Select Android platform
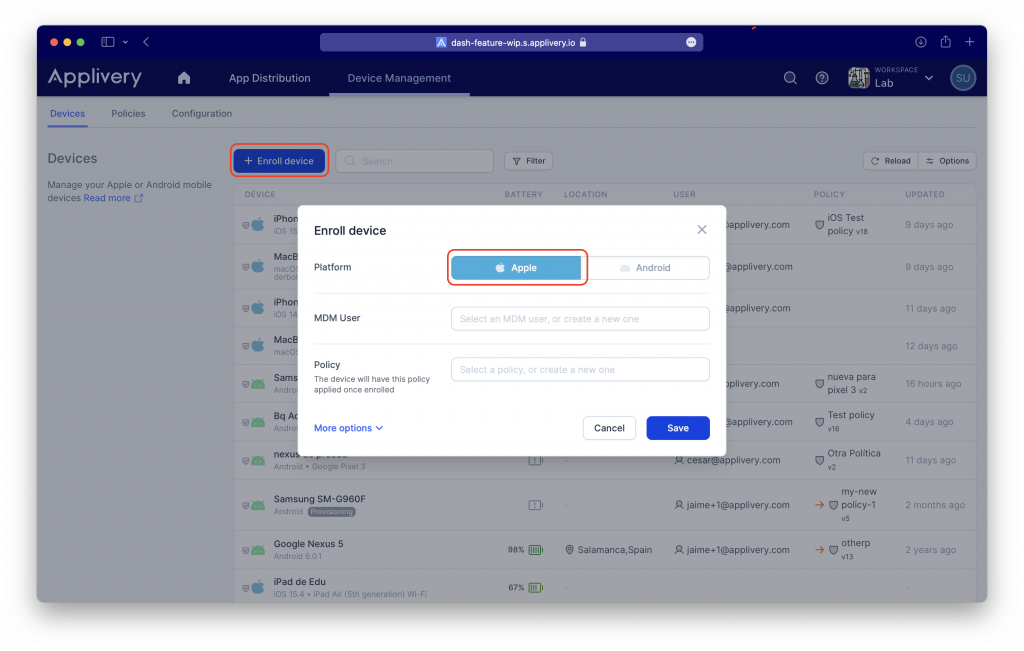This screenshot has height=651, width=1024. pyautogui.click(x=645, y=268)
